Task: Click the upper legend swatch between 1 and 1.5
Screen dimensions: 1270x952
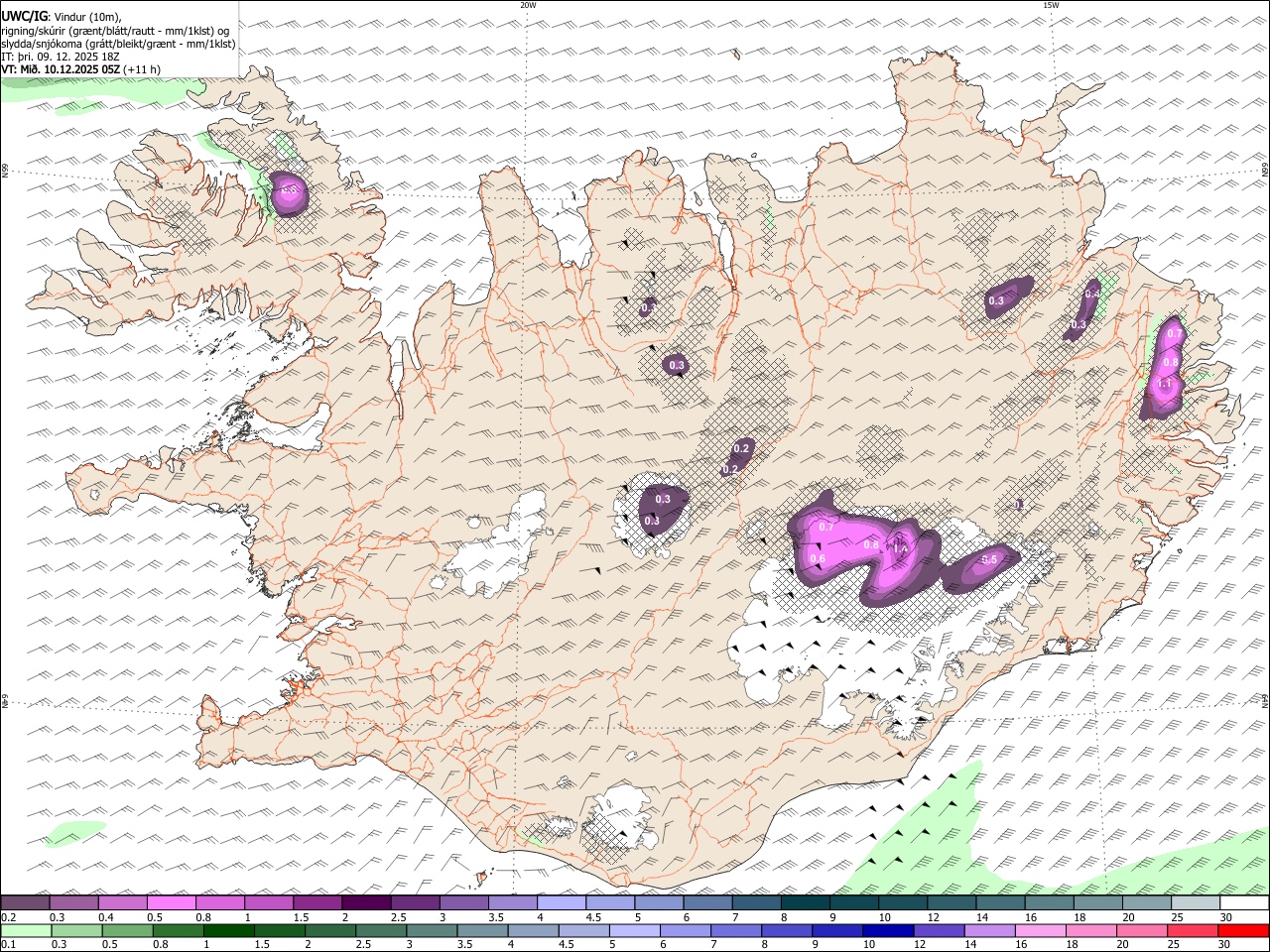Action: point(270,902)
